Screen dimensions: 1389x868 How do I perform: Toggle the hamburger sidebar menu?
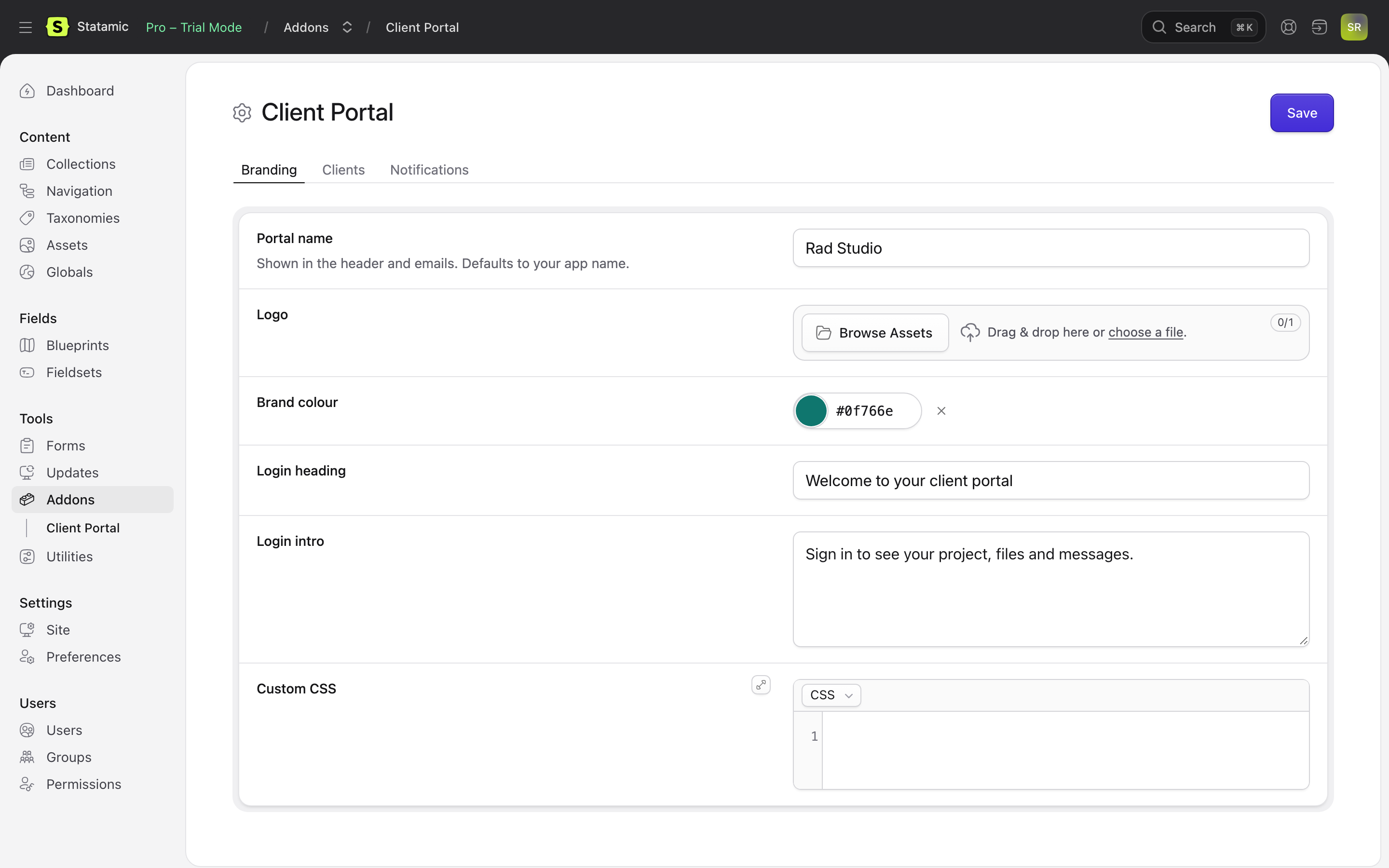(25, 27)
